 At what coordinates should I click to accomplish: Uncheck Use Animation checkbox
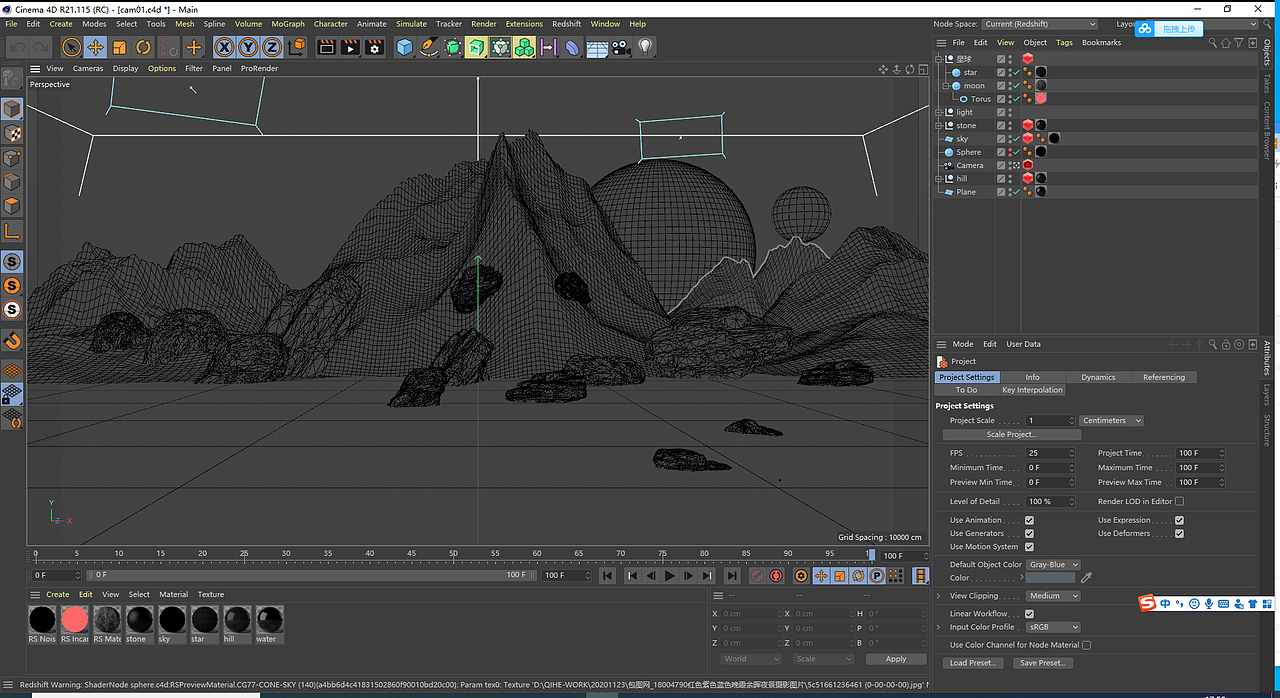tap(1029, 520)
